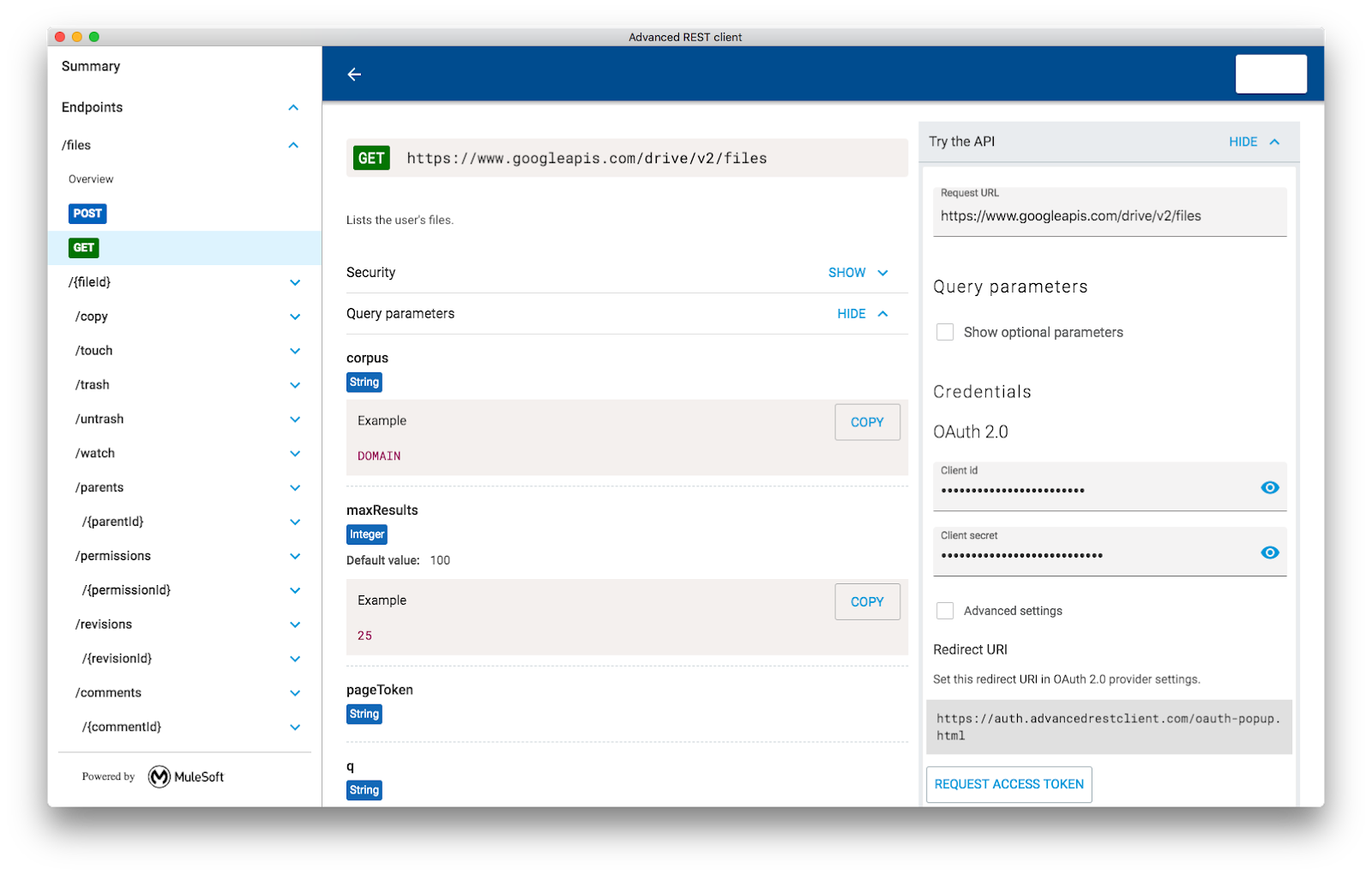
Task: Click REQUEST ACCESS TOKEN button
Action: tap(1009, 784)
